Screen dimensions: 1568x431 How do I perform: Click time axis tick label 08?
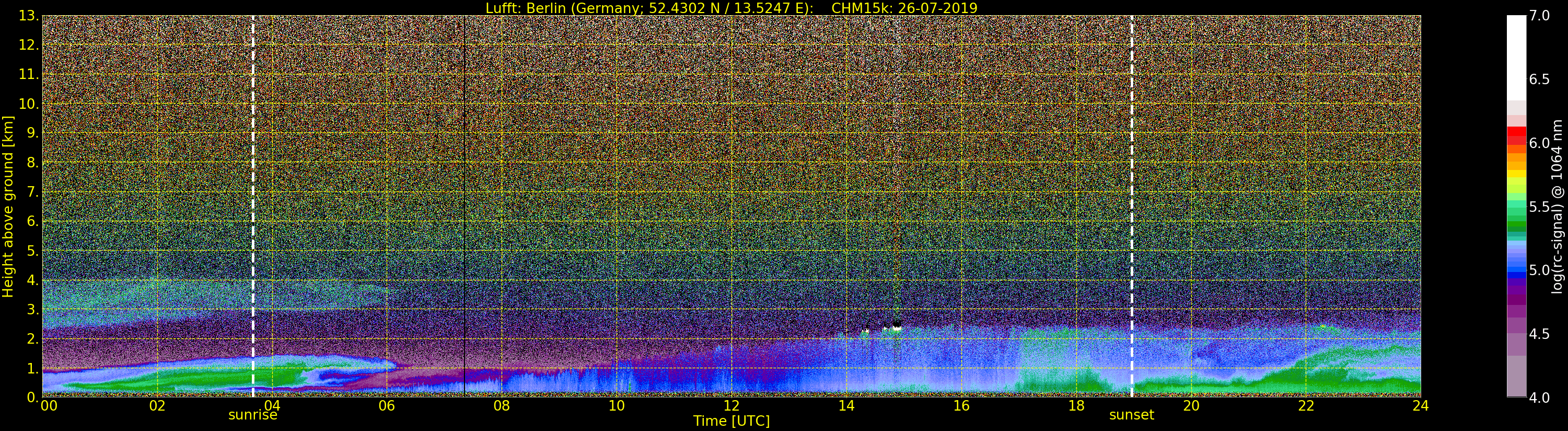pos(502,406)
